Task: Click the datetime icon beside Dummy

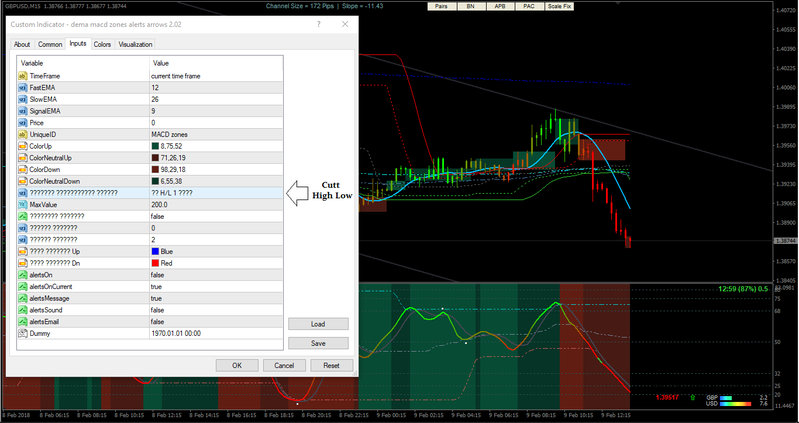Action: (22, 334)
